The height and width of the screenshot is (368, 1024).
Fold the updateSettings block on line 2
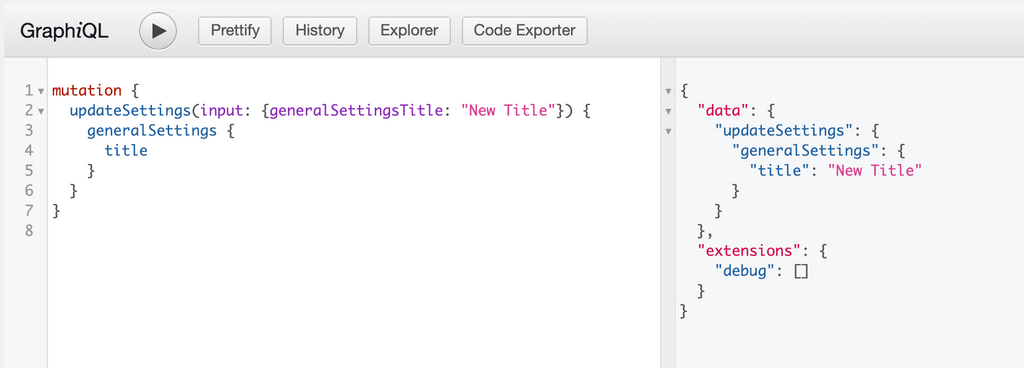coord(41,111)
